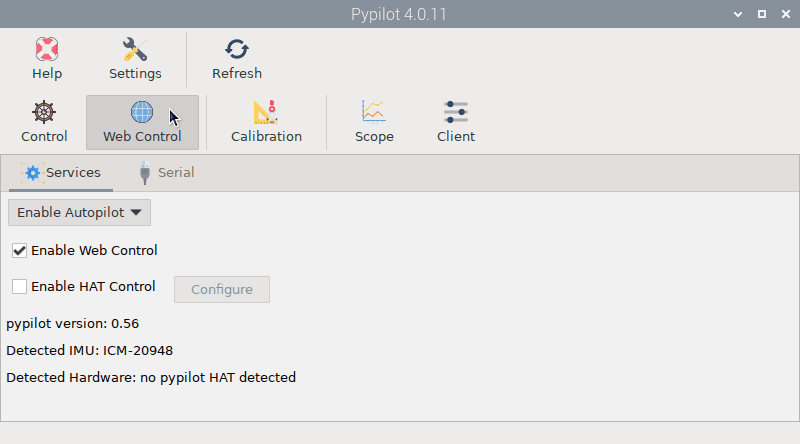
Task: Open the Control ship wheel icon
Action: 44,112
